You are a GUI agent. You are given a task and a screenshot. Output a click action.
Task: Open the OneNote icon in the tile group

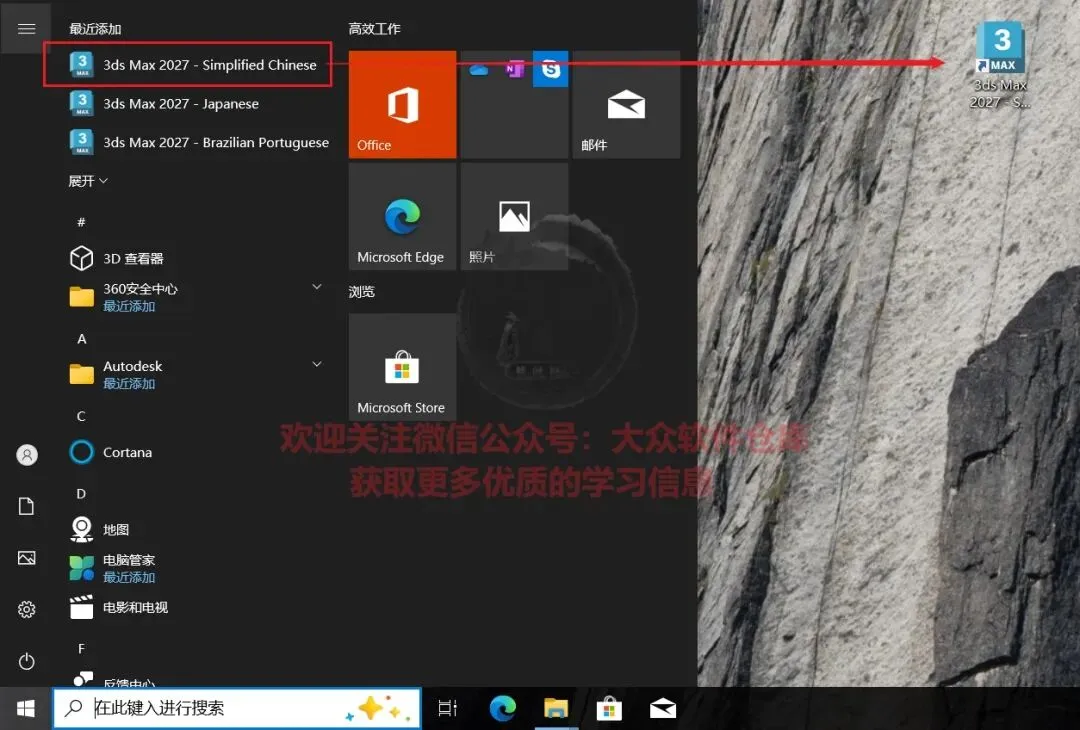(x=515, y=69)
